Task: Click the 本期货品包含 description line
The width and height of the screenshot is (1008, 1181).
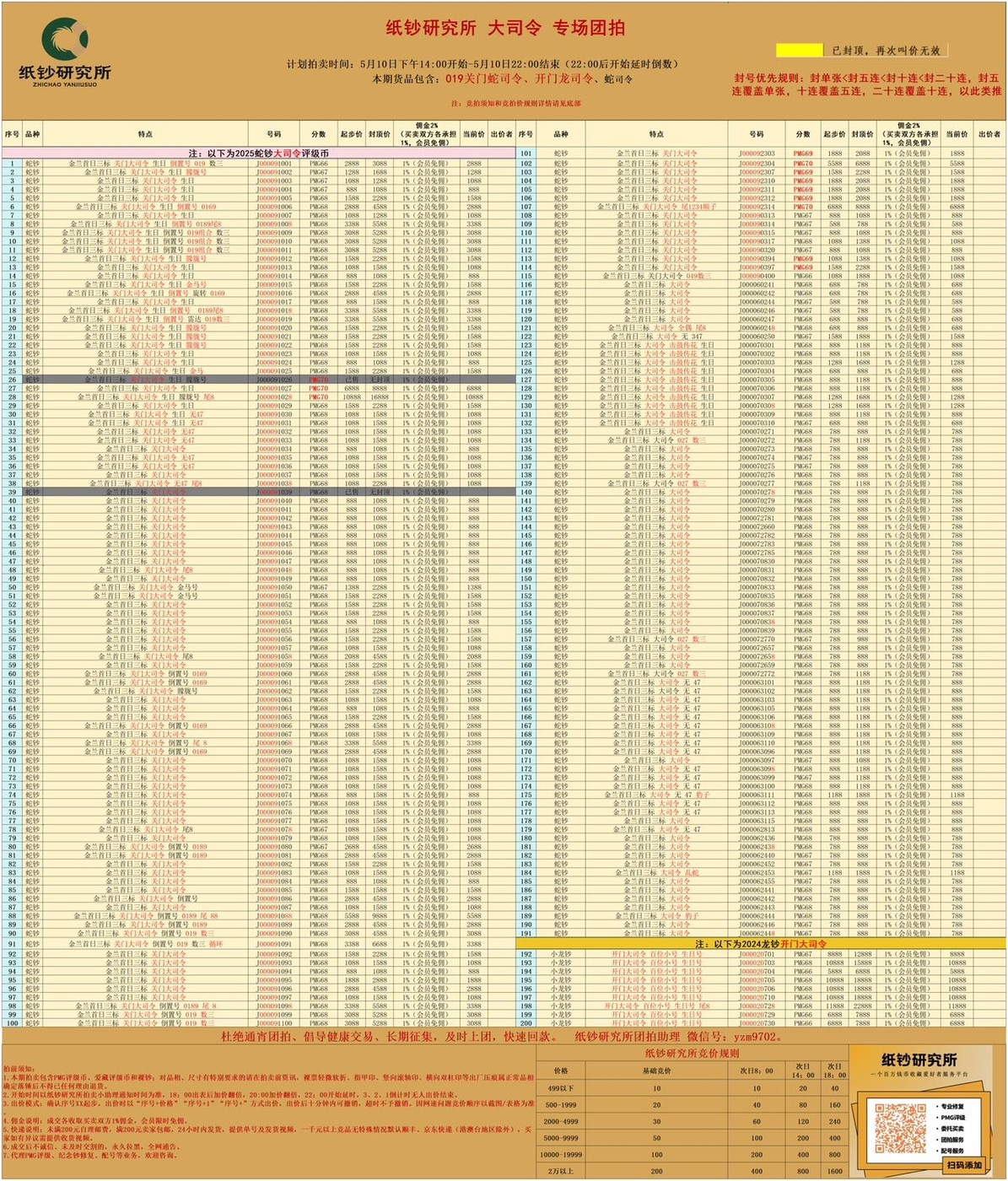Action: tap(503, 78)
